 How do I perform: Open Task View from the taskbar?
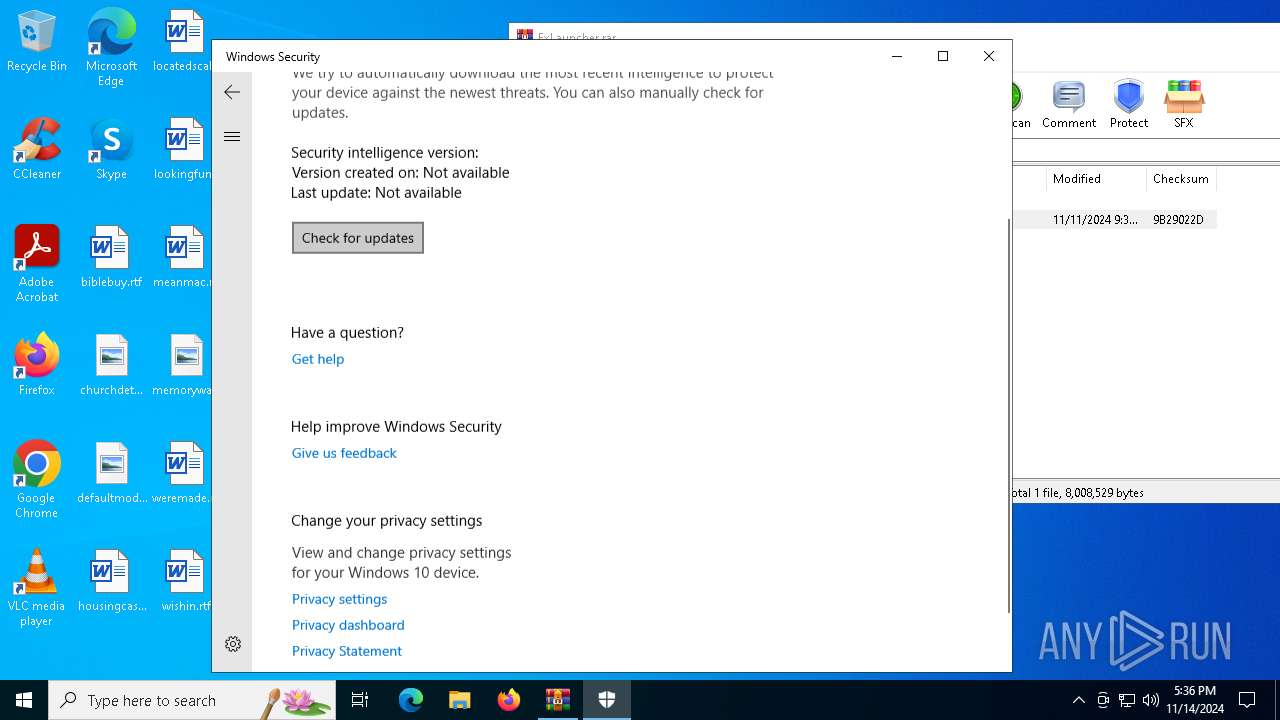point(360,700)
